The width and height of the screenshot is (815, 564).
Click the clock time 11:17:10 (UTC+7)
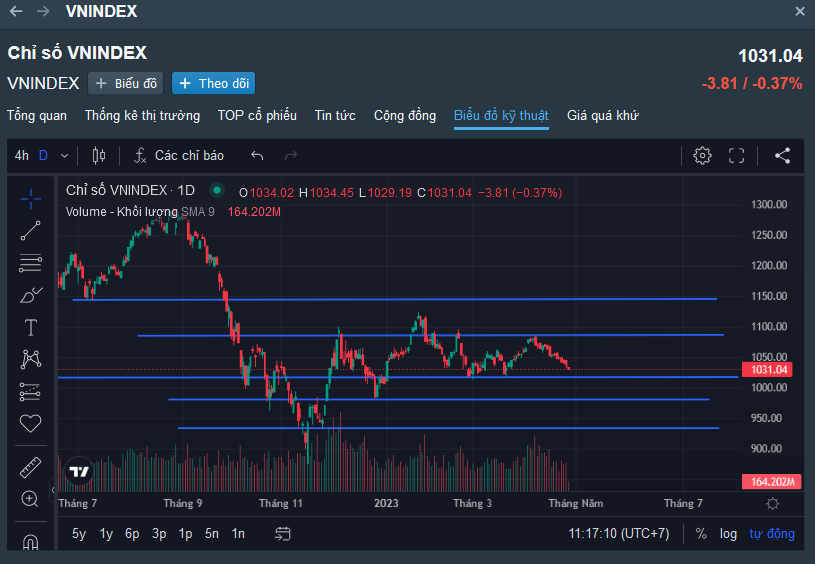click(x=619, y=534)
